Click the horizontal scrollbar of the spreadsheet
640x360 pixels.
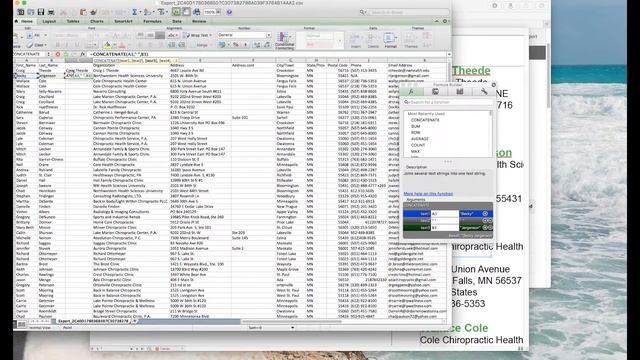tap(291, 322)
